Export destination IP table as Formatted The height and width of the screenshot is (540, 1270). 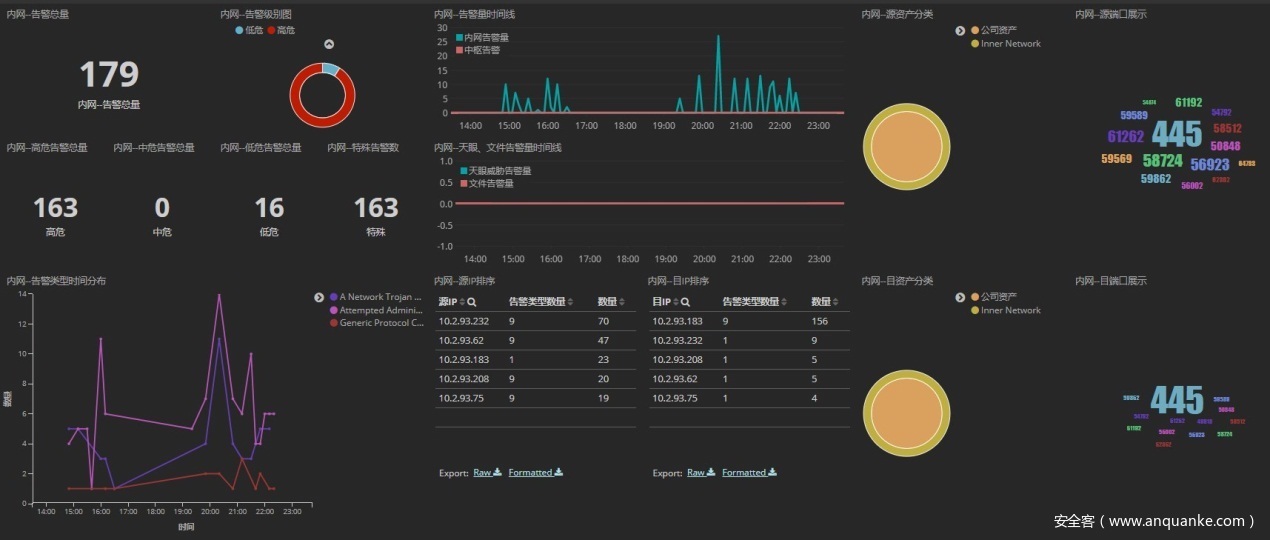tap(743, 472)
